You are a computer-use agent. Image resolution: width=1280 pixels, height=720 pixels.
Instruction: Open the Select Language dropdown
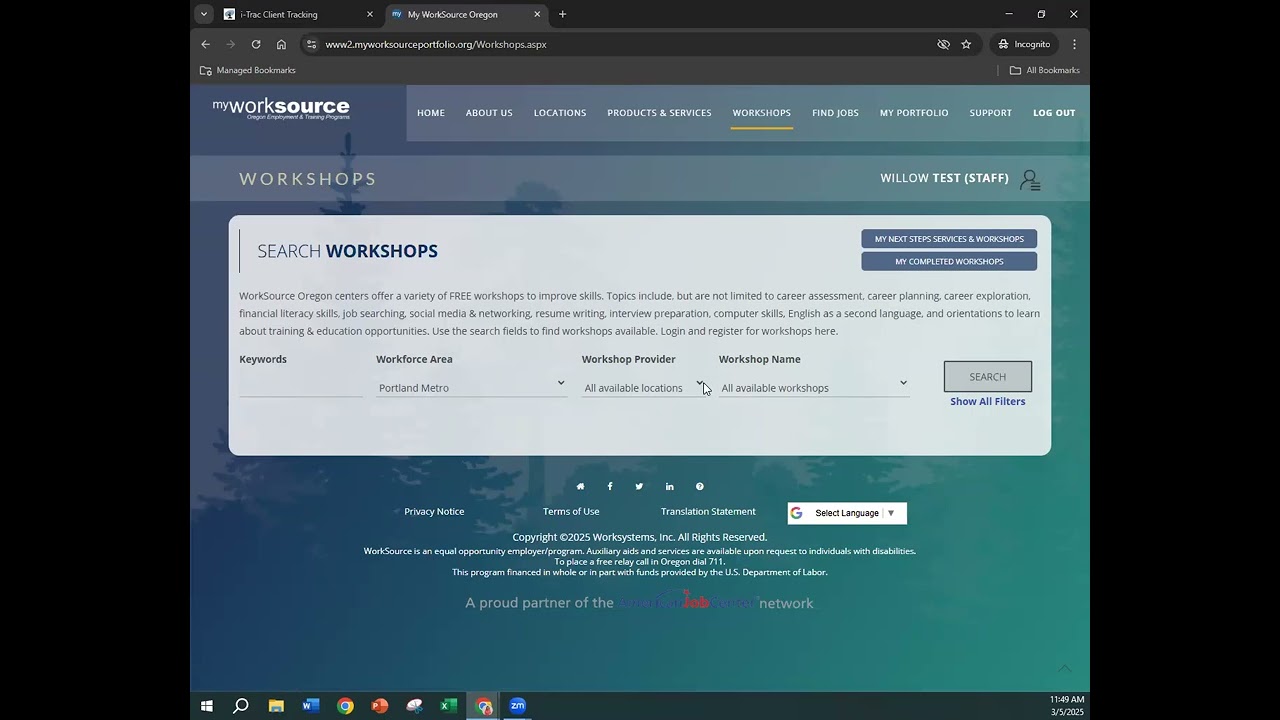point(847,513)
